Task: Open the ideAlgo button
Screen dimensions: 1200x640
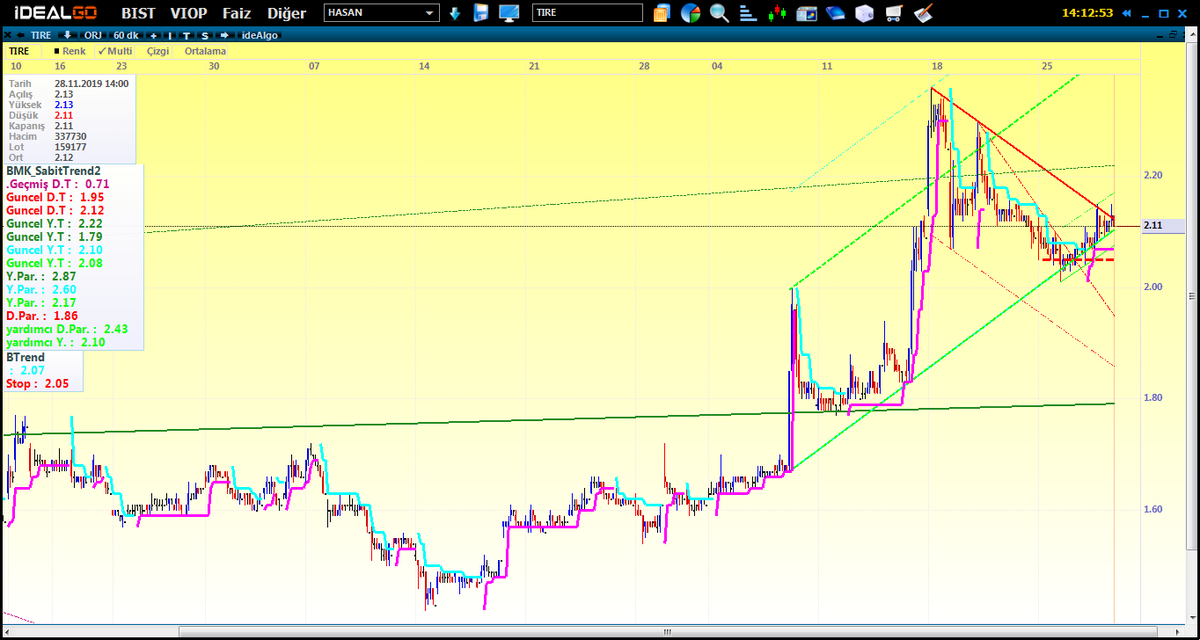Action: point(260,34)
